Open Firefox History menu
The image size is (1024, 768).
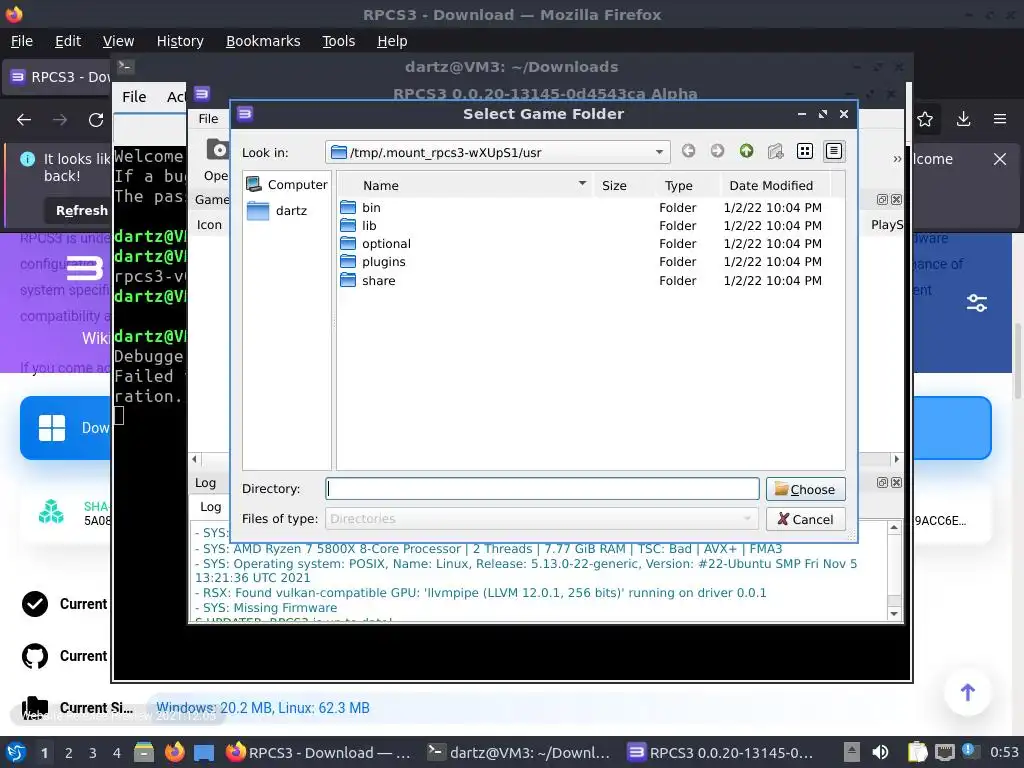[x=180, y=41]
